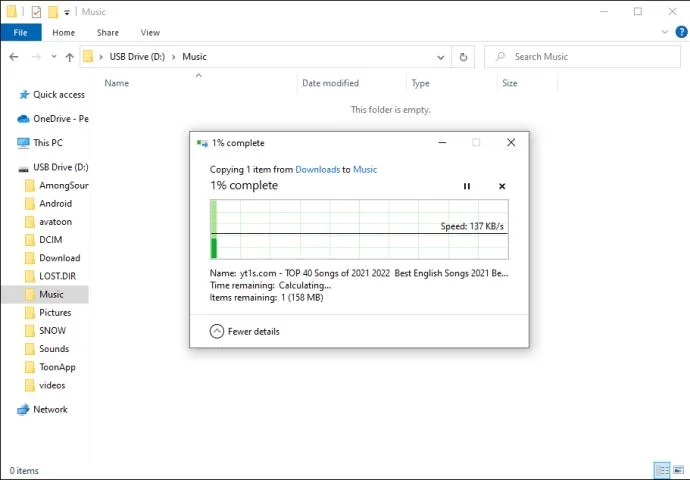The width and height of the screenshot is (690, 480).
Task: Click the OneDrive cloud icon
Action: 23,119
